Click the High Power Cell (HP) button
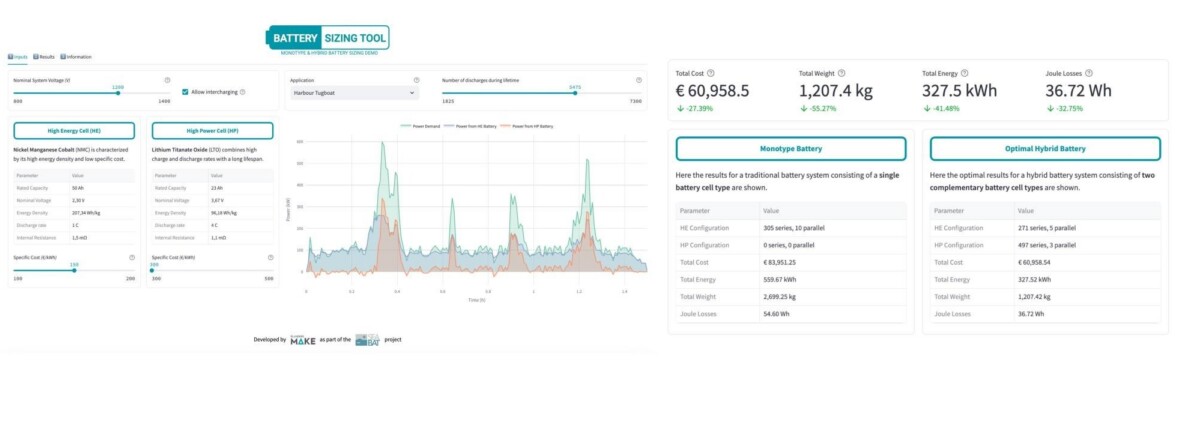 [x=212, y=131]
